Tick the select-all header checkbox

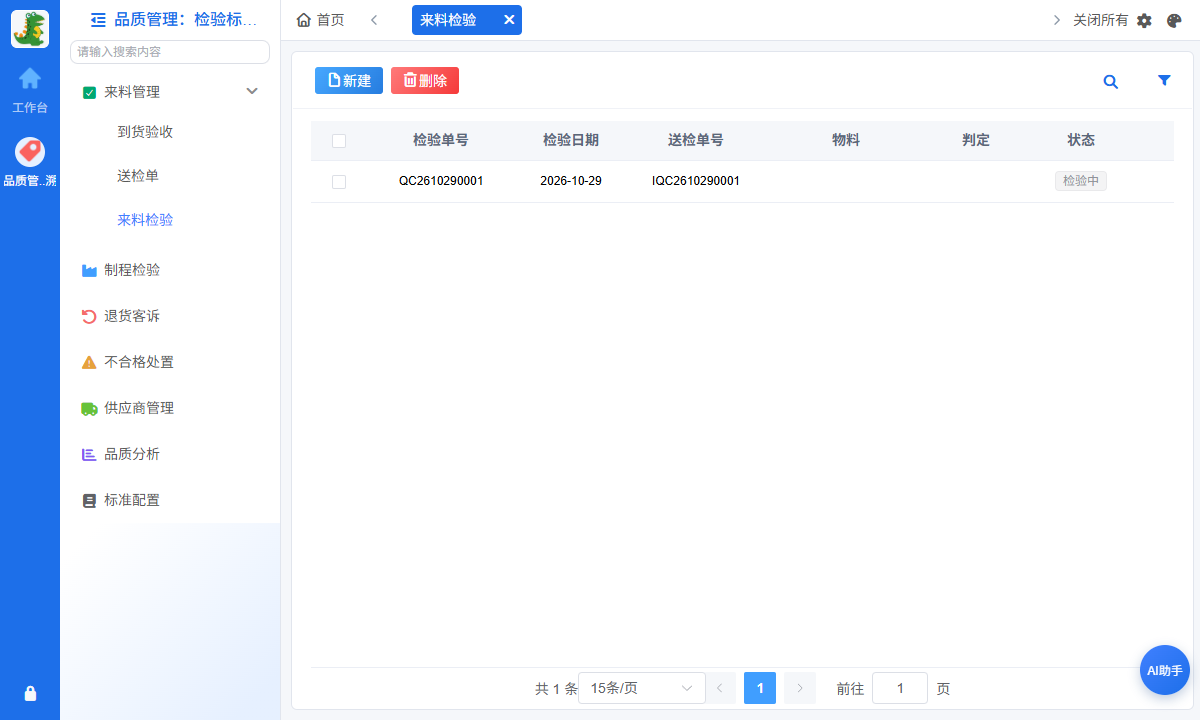pos(339,141)
